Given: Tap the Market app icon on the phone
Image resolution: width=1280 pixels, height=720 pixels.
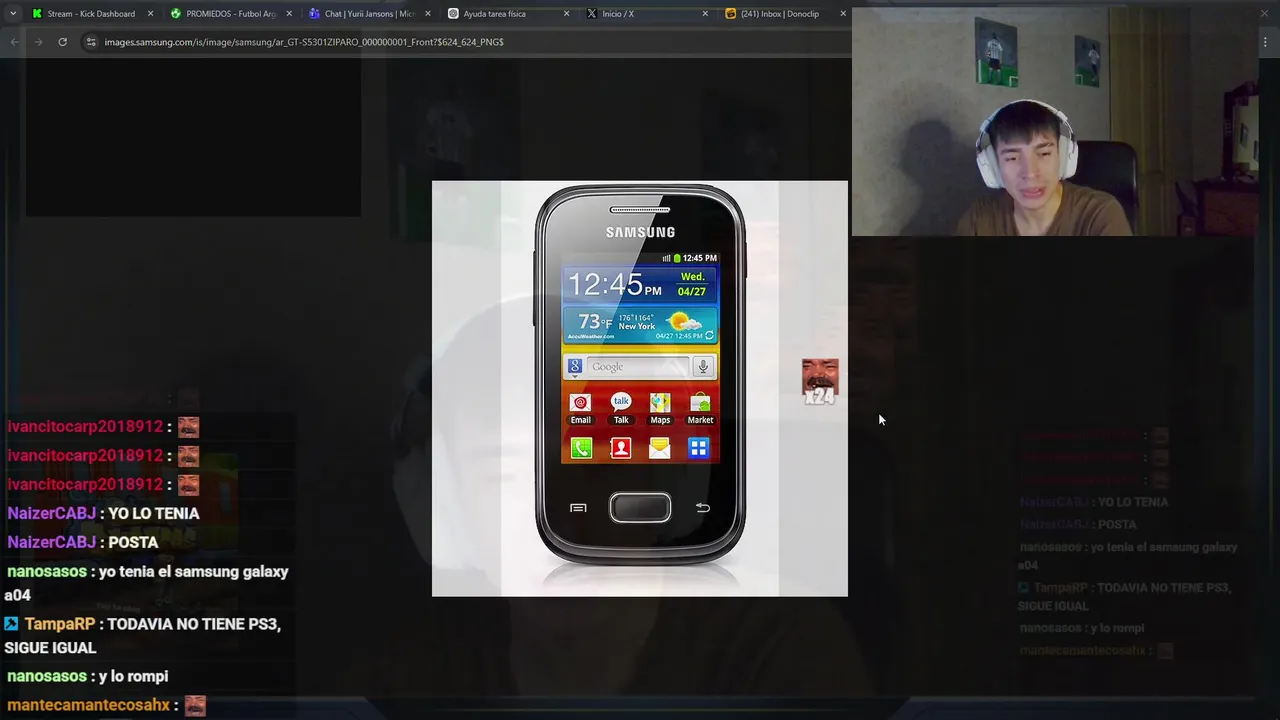Looking at the screenshot, I should click(x=700, y=408).
